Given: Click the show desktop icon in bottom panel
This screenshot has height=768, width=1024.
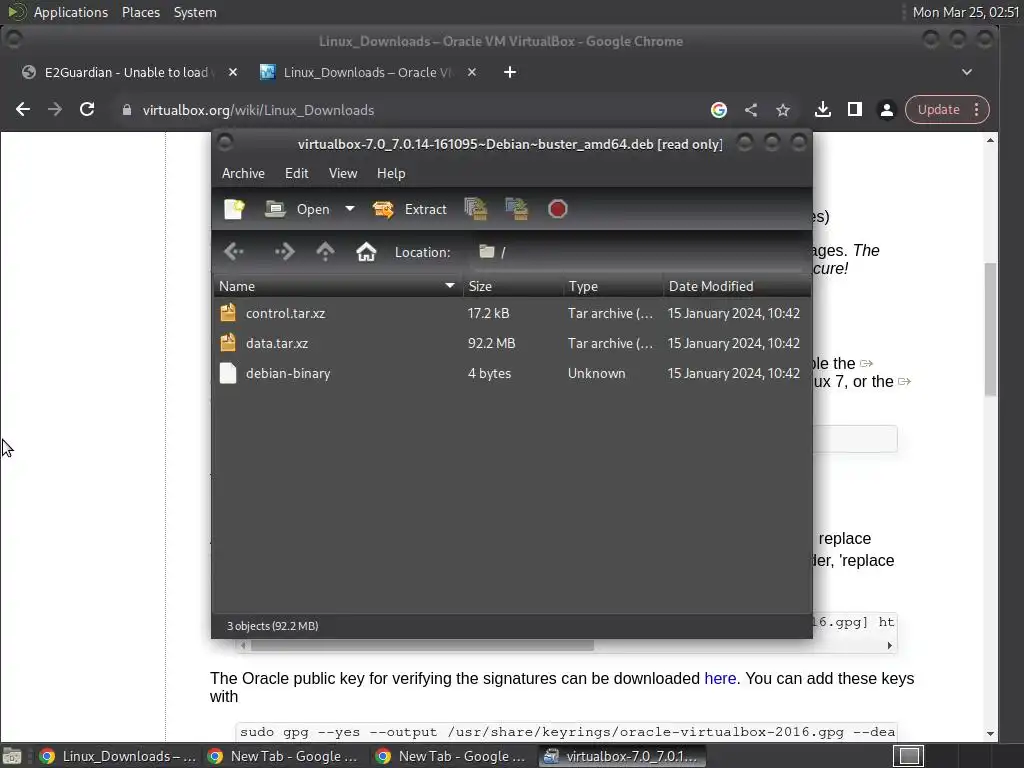Looking at the screenshot, I should click(12, 756).
